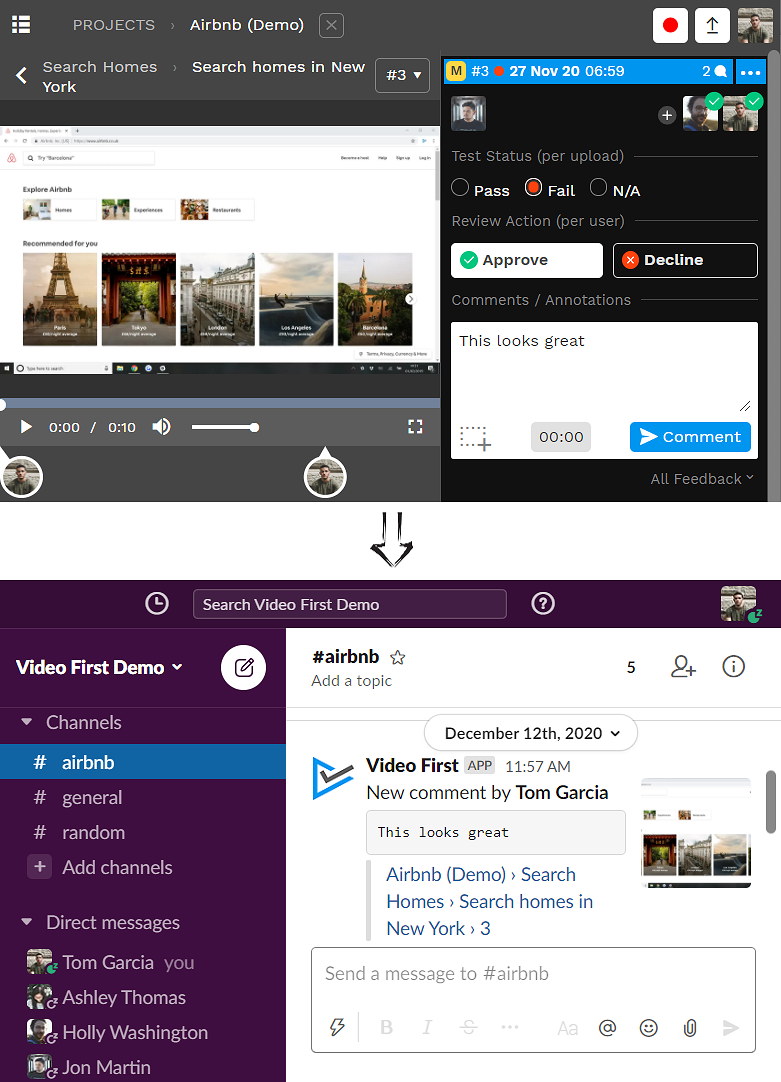Click the upload arrow icon
Screen dimensions: 781x1082
click(712, 26)
